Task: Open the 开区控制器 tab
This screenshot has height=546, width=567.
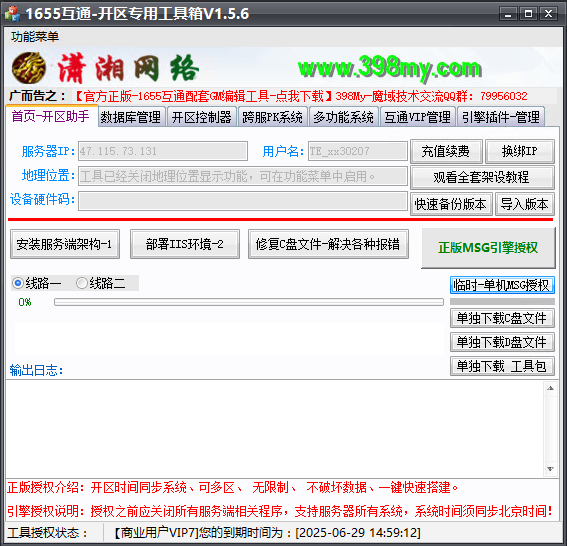Action: [x=201, y=117]
